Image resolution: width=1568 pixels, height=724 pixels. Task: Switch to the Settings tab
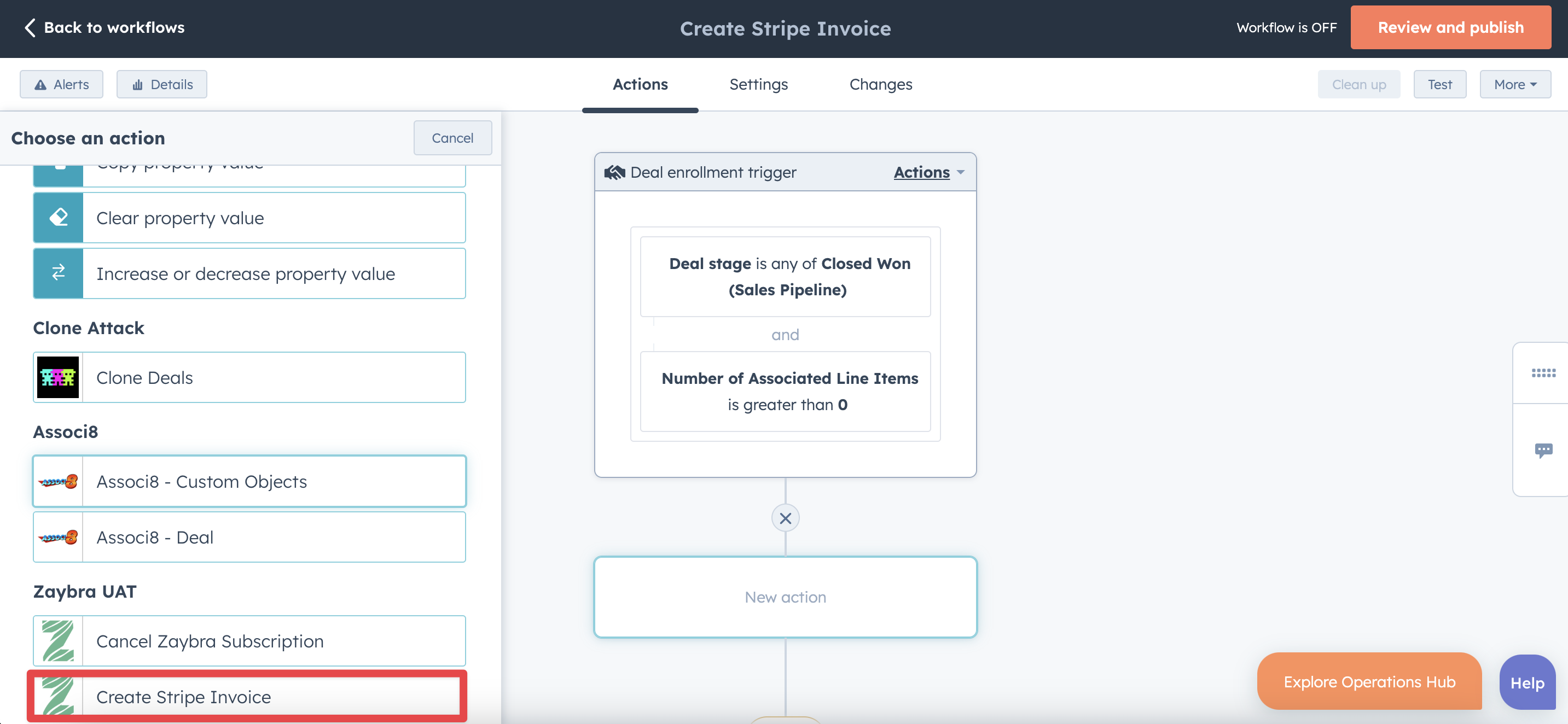(x=758, y=85)
